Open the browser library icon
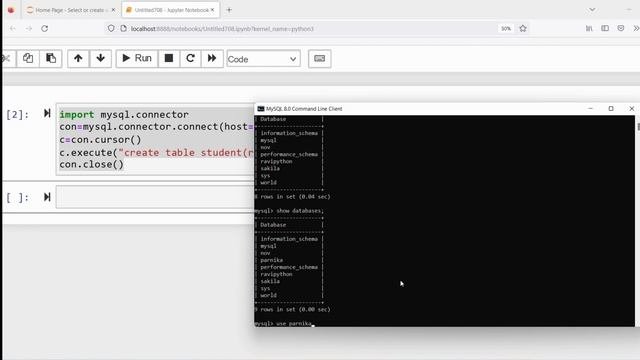This screenshot has width=640, height=360. [x=589, y=29]
